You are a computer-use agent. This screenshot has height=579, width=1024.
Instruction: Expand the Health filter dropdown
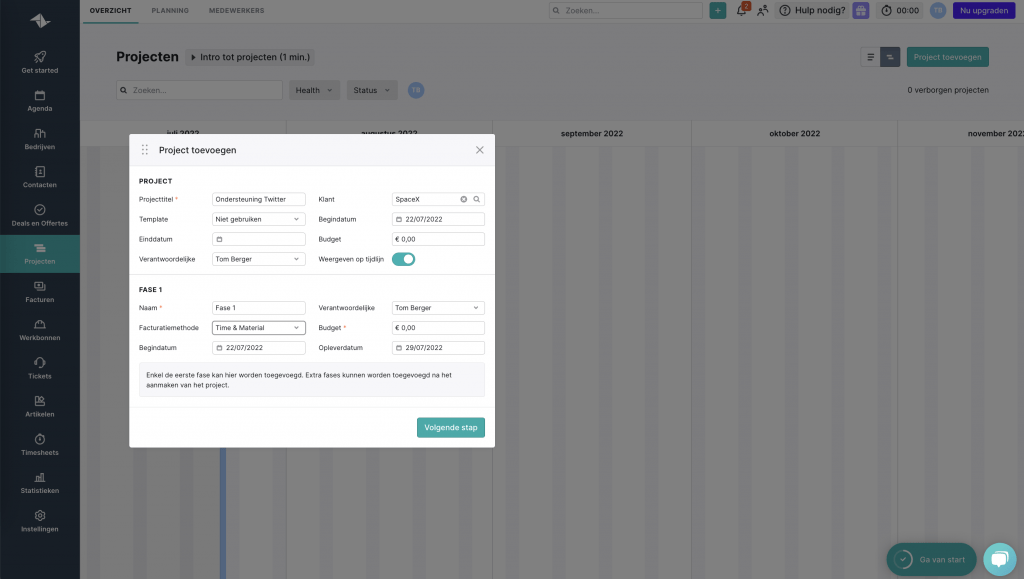tap(314, 90)
